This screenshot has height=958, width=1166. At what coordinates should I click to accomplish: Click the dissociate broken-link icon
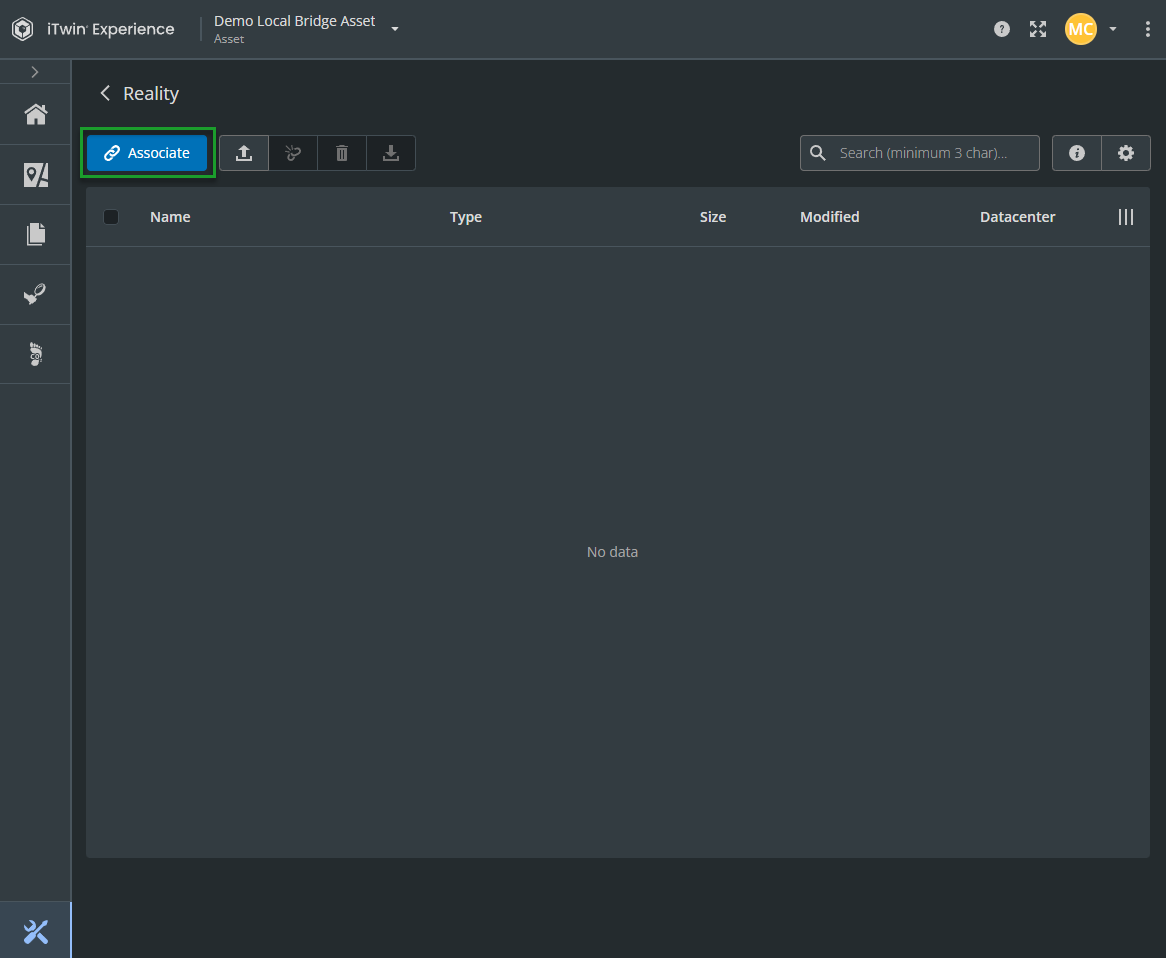click(293, 152)
